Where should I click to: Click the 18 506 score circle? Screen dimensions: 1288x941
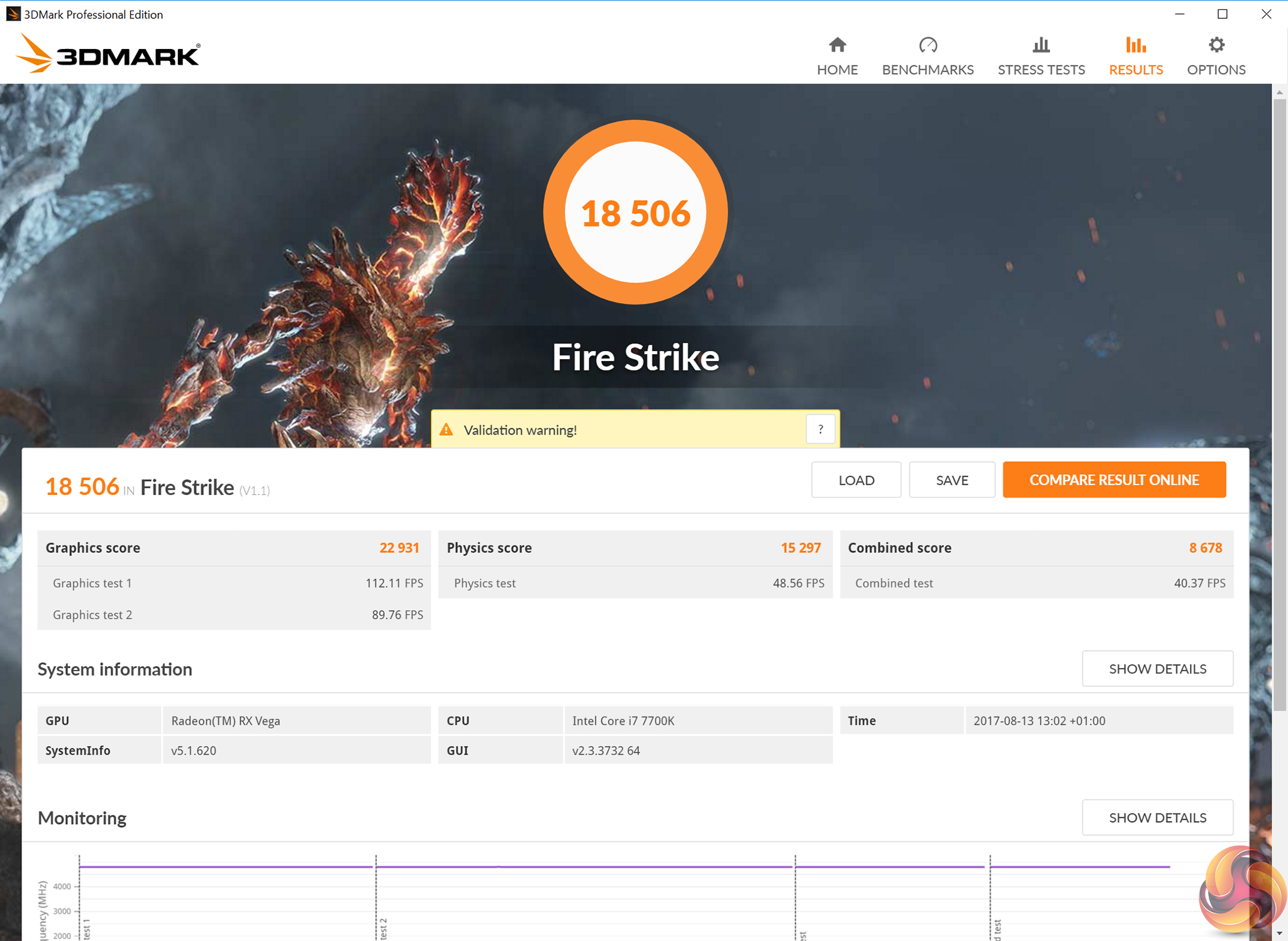point(635,213)
